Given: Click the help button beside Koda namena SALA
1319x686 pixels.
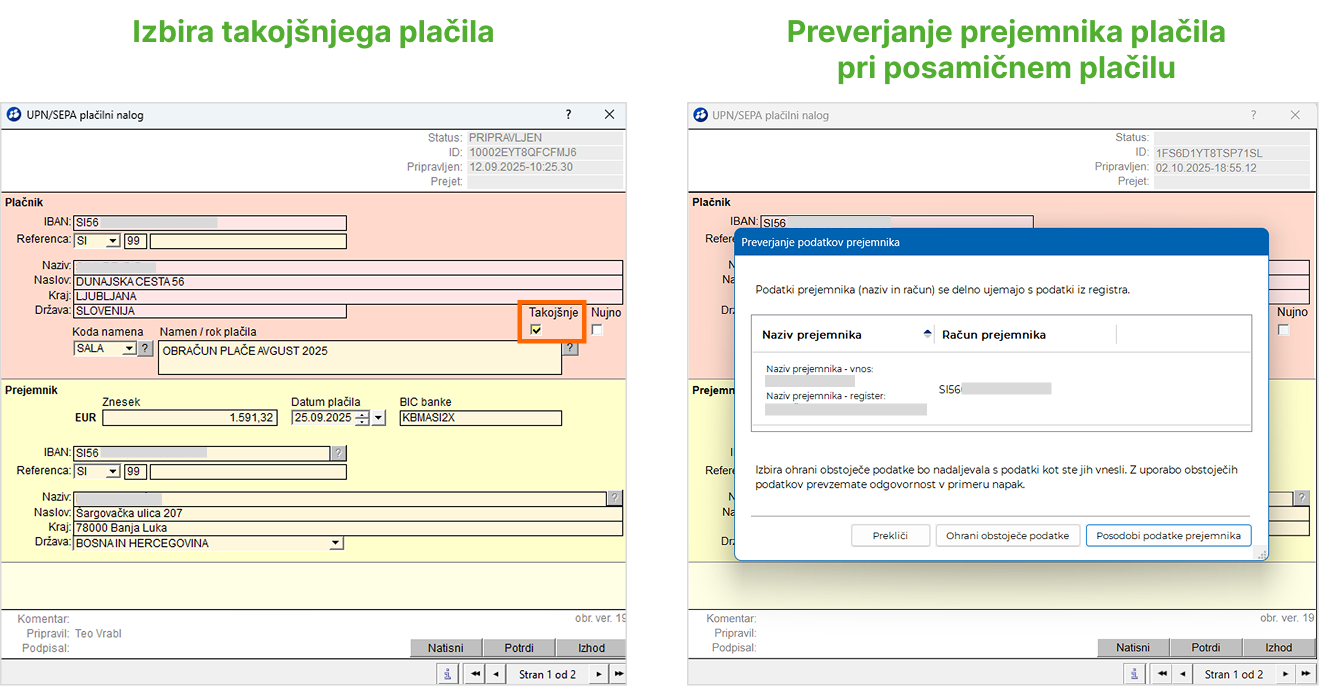Looking at the screenshot, I should coord(145,349).
